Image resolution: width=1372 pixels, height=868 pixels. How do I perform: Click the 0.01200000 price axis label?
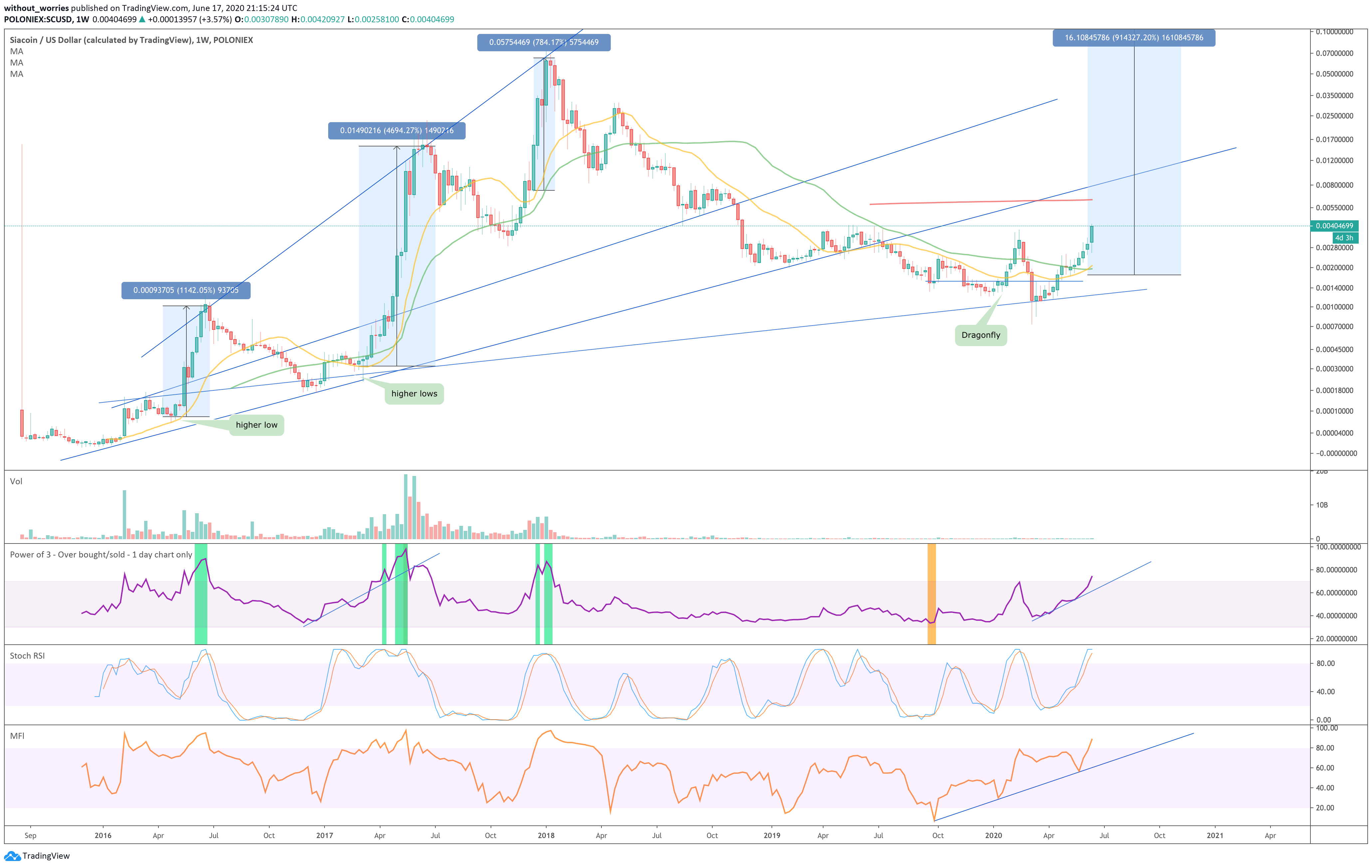(1334, 161)
